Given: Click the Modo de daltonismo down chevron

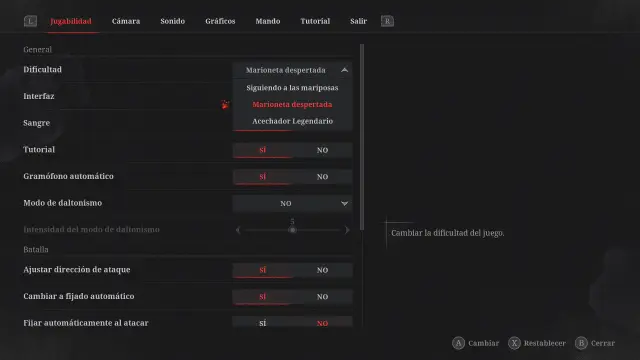Looking at the screenshot, I should click(x=344, y=203).
